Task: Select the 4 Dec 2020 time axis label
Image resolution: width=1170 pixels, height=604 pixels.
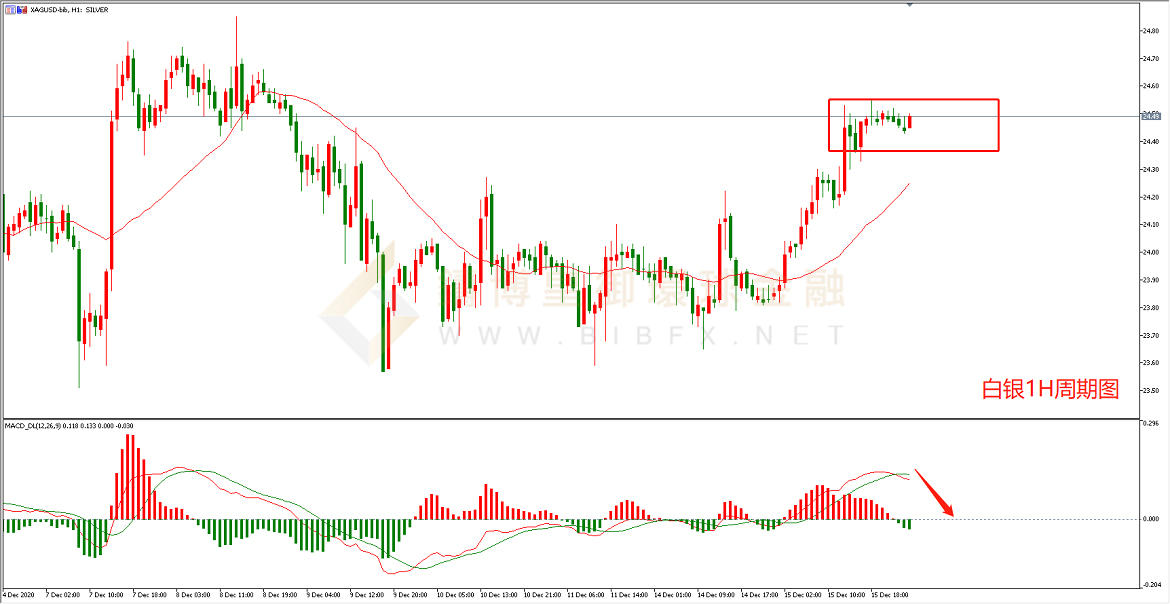Action: (x=20, y=594)
